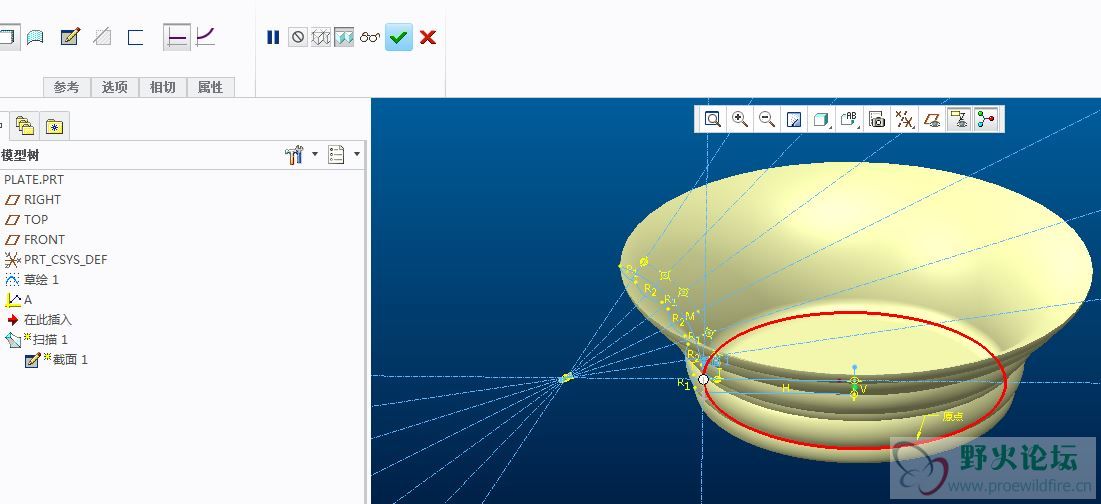Image resolution: width=1101 pixels, height=504 pixels.
Task: Open the saved orientations dropdown
Action: click(850, 119)
